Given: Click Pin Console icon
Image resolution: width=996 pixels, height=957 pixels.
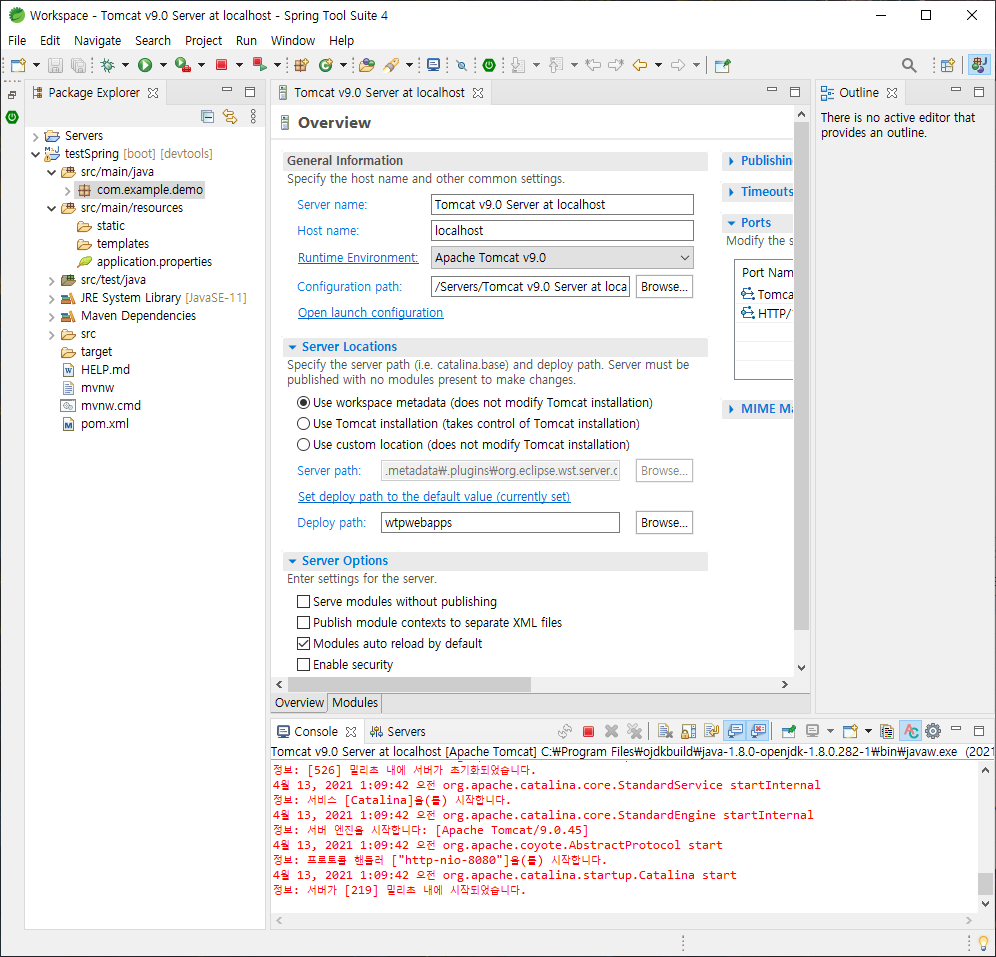Looking at the screenshot, I should (x=788, y=732).
